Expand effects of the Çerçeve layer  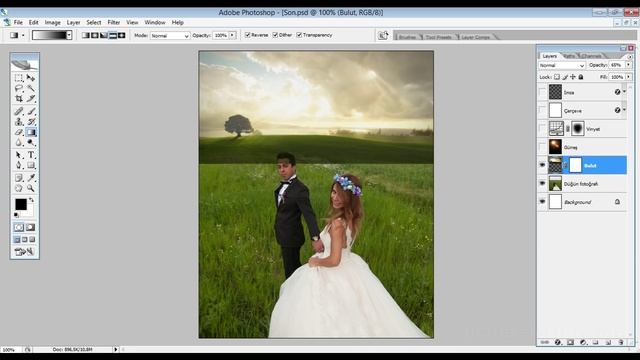point(624,109)
